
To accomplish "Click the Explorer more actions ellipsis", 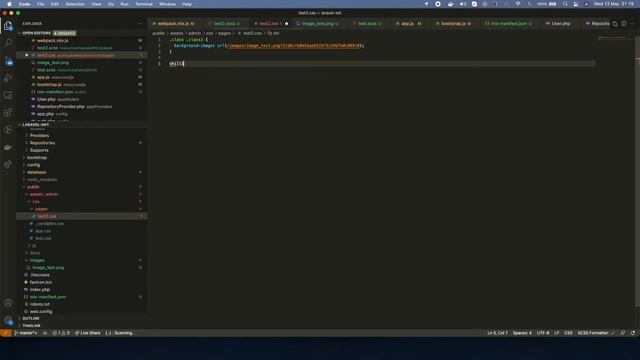I will [x=140, y=24].
